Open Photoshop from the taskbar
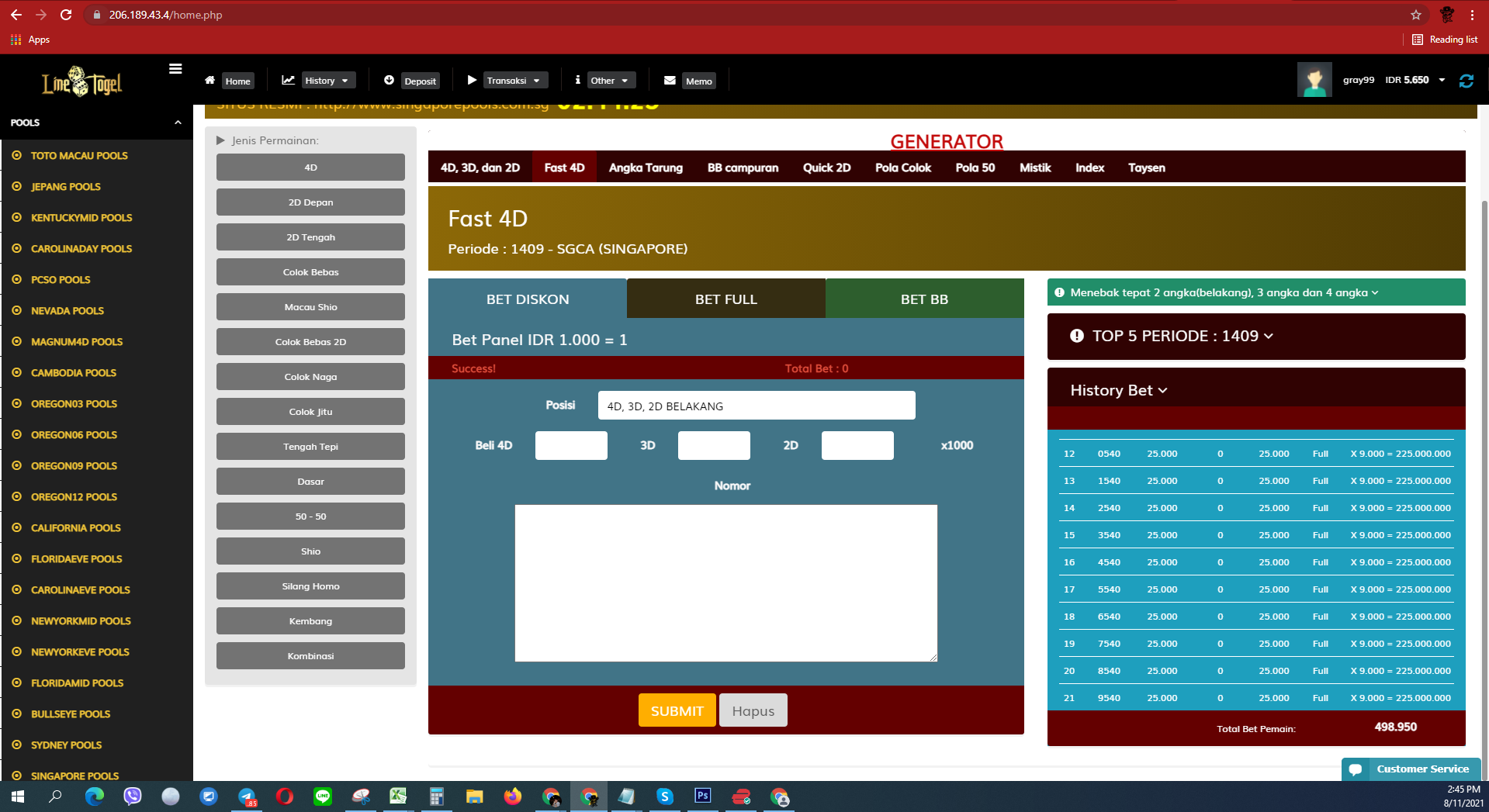Viewport: 1489px width, 812px height. [x=702, y=796]
